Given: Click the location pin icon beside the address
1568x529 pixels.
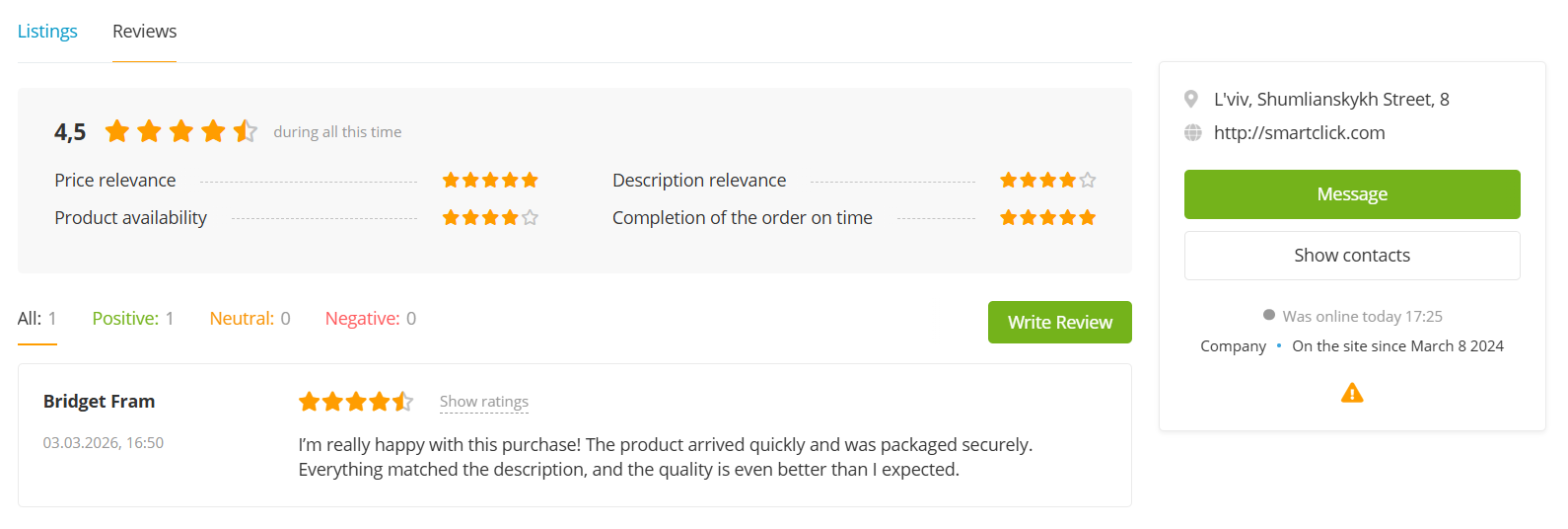Looking at the screenshot, I should (1191, 100).
